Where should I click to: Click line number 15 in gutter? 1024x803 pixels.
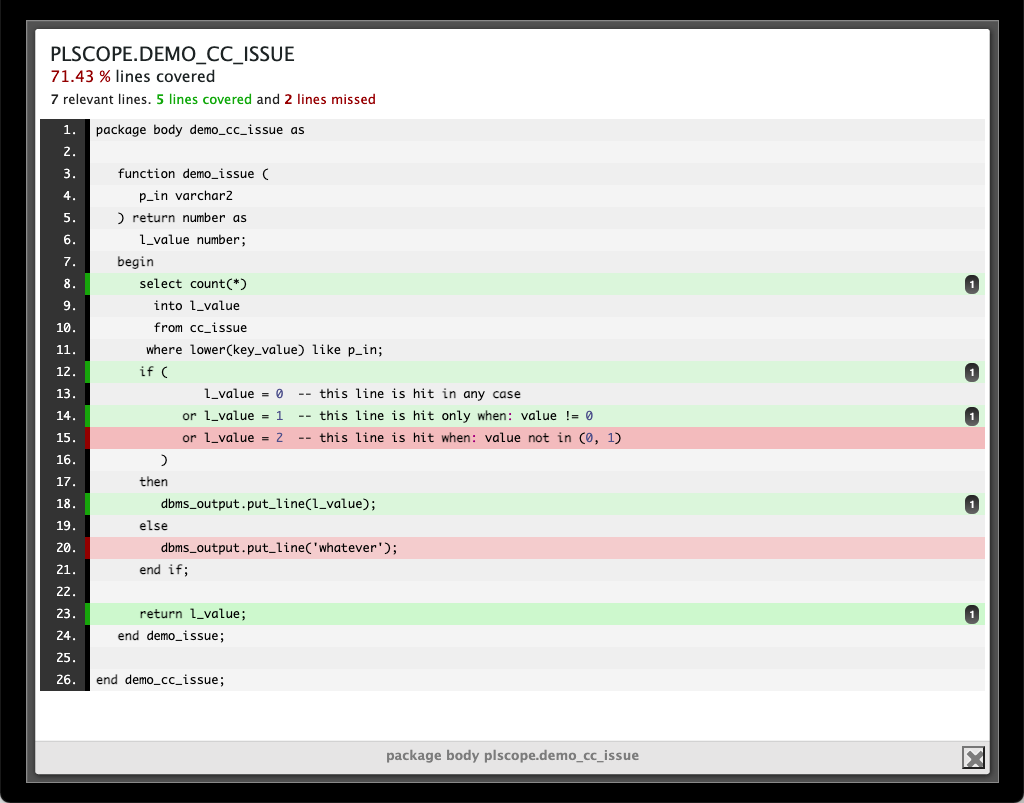point(66,438)
